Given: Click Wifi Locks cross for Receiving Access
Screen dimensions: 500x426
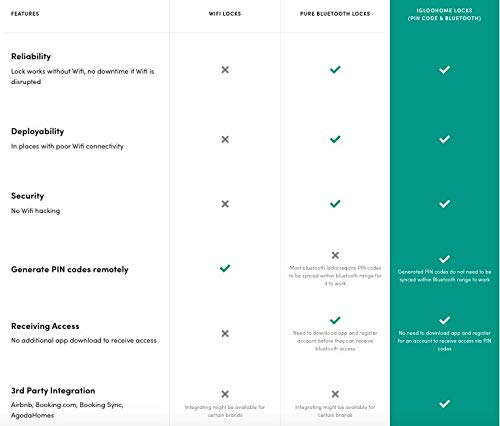Looking at the screenshot, I should click(x=225, y=333).
